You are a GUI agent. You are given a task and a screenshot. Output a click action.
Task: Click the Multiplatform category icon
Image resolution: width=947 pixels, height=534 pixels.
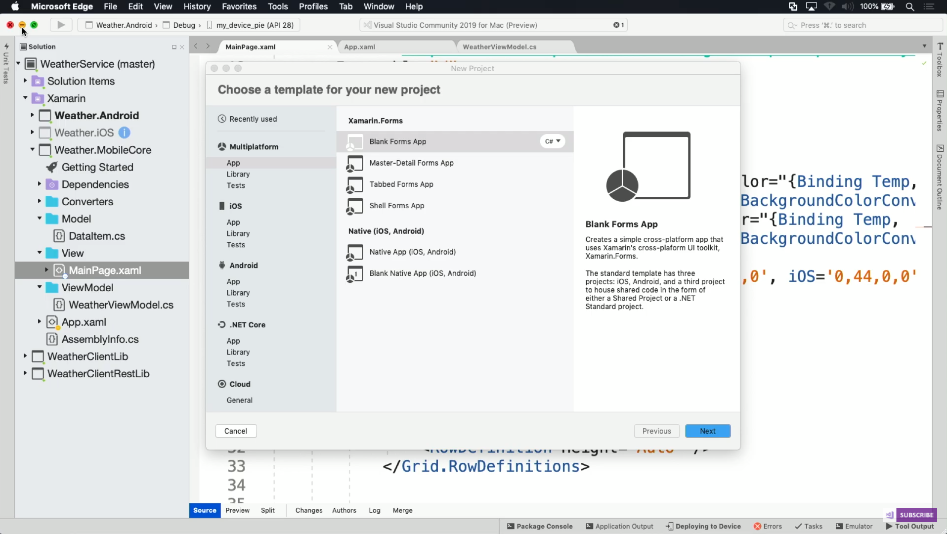[x=222, y=147]
